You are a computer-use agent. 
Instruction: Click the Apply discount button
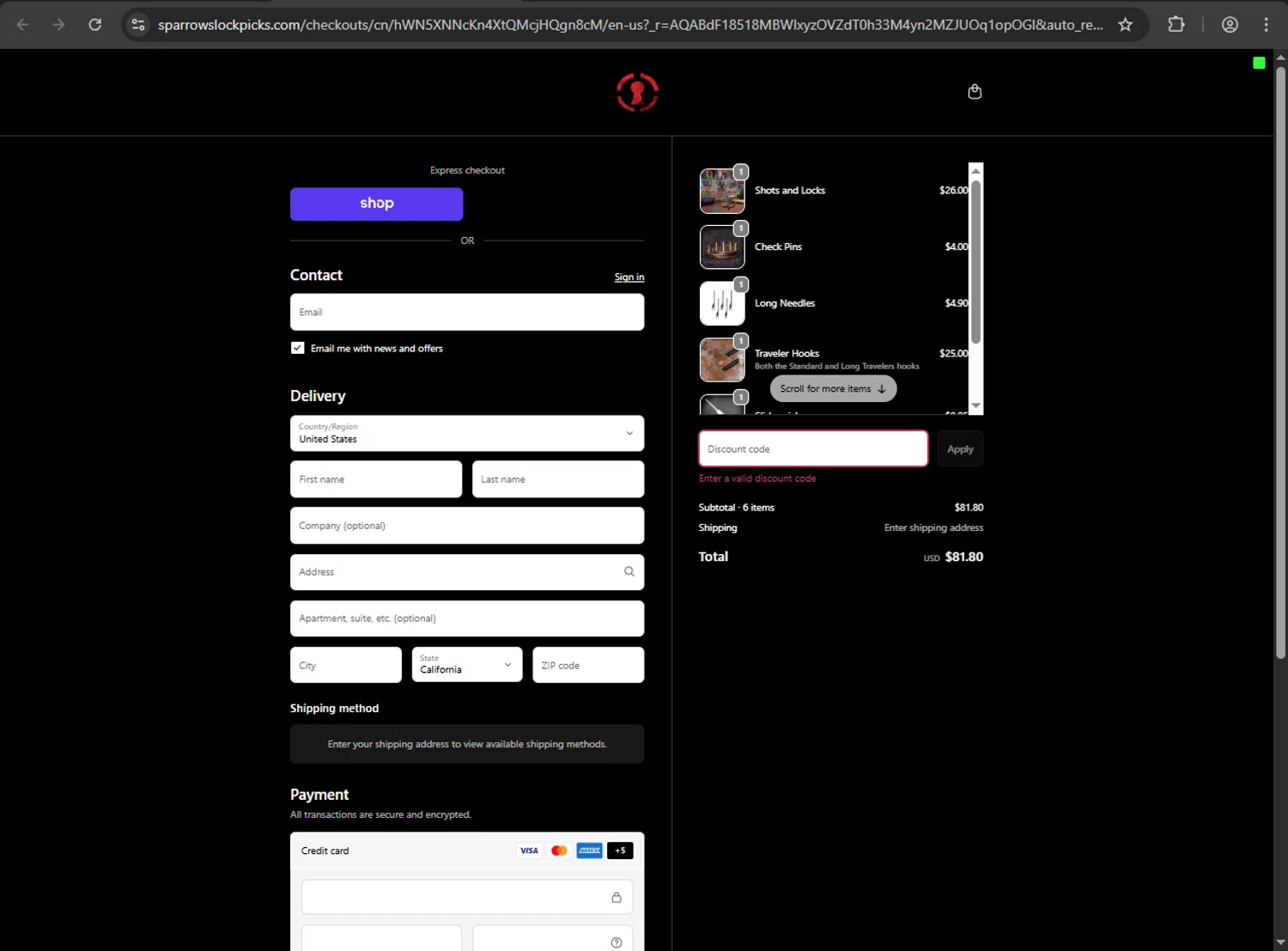(960, 449)
